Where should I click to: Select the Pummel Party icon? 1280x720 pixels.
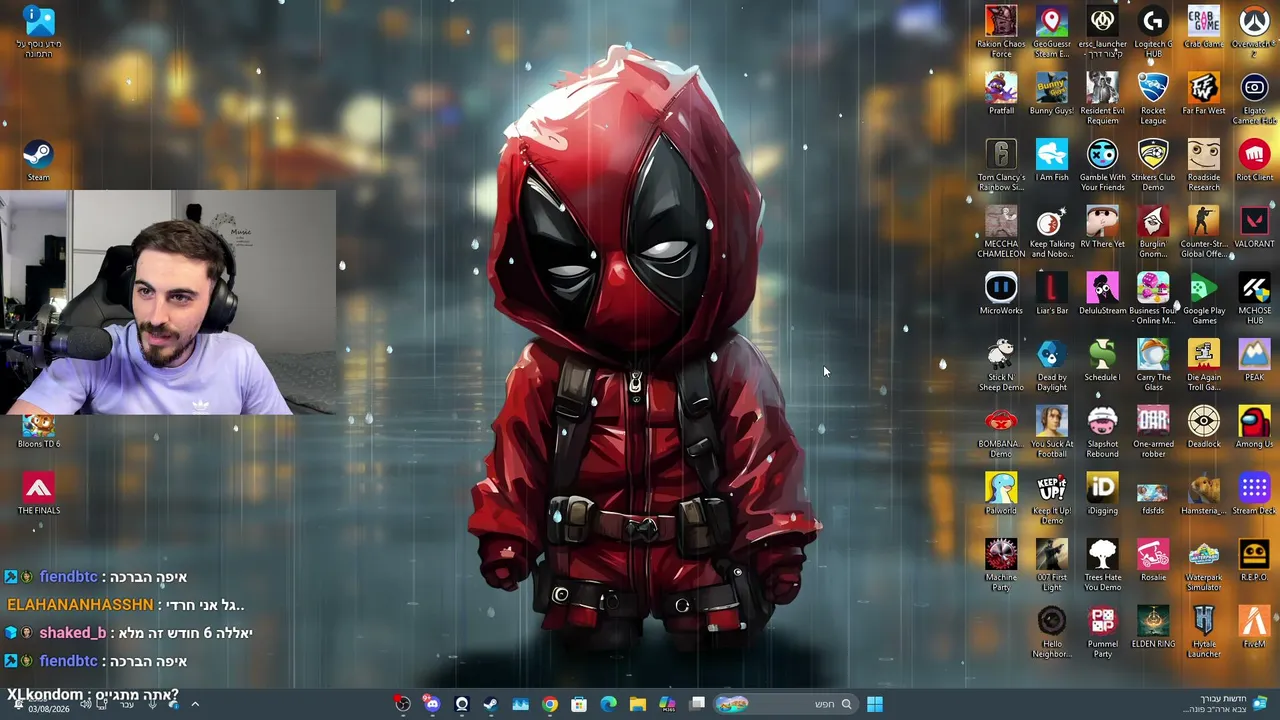click(x=1102, y=632)
